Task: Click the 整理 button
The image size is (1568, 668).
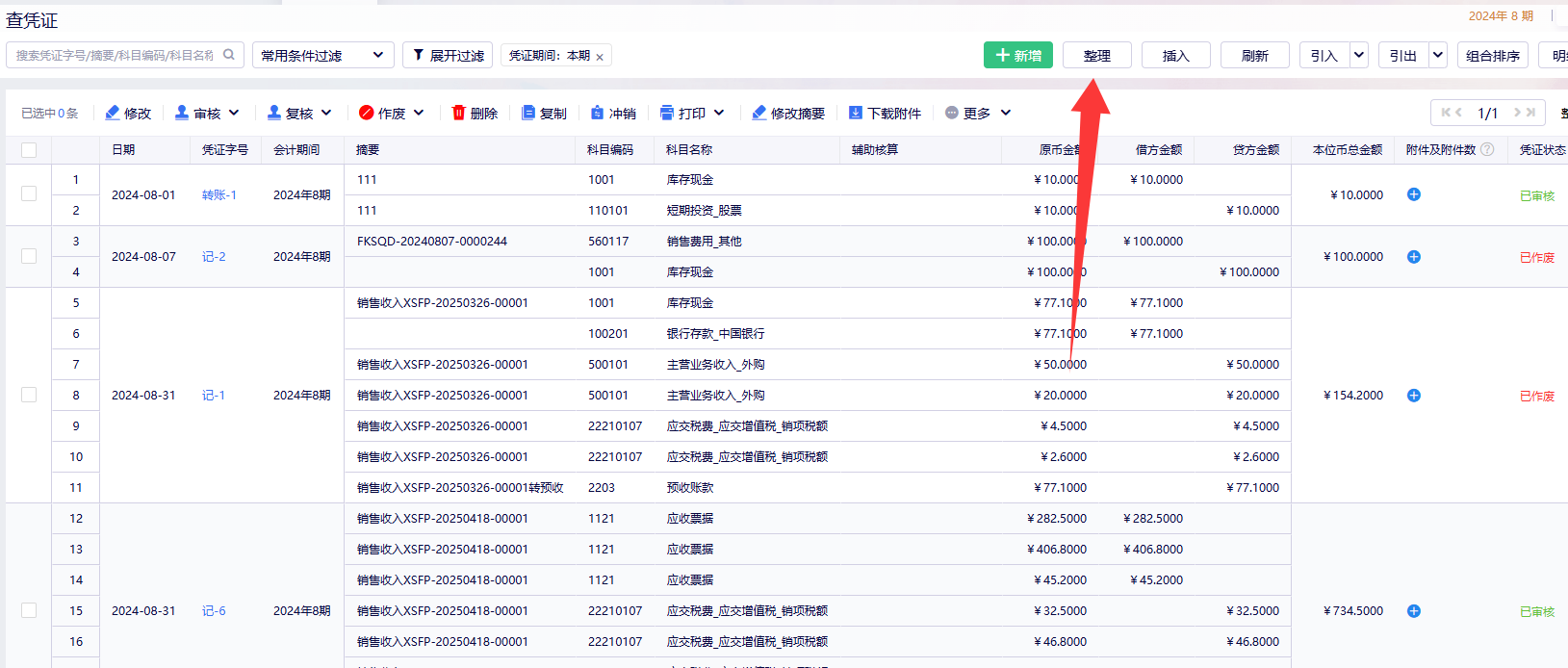Action: point(1097,55)
